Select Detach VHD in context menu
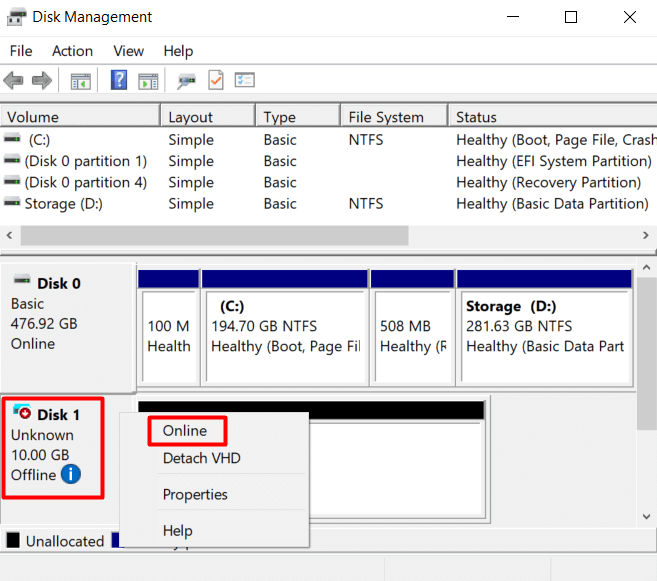657x581 pixels. coord(201,458)
